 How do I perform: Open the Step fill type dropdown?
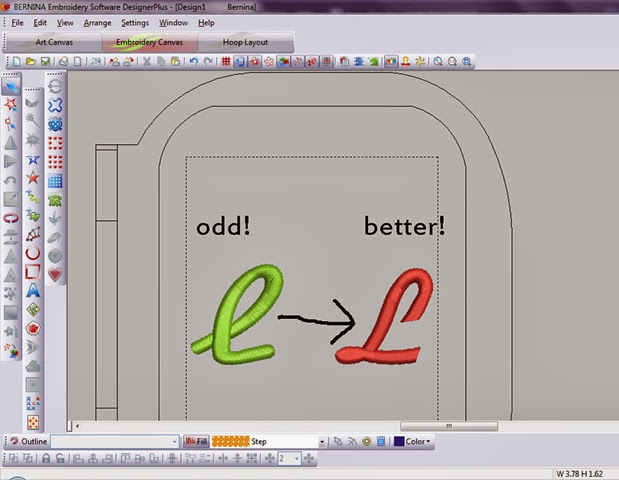(322, 442)
